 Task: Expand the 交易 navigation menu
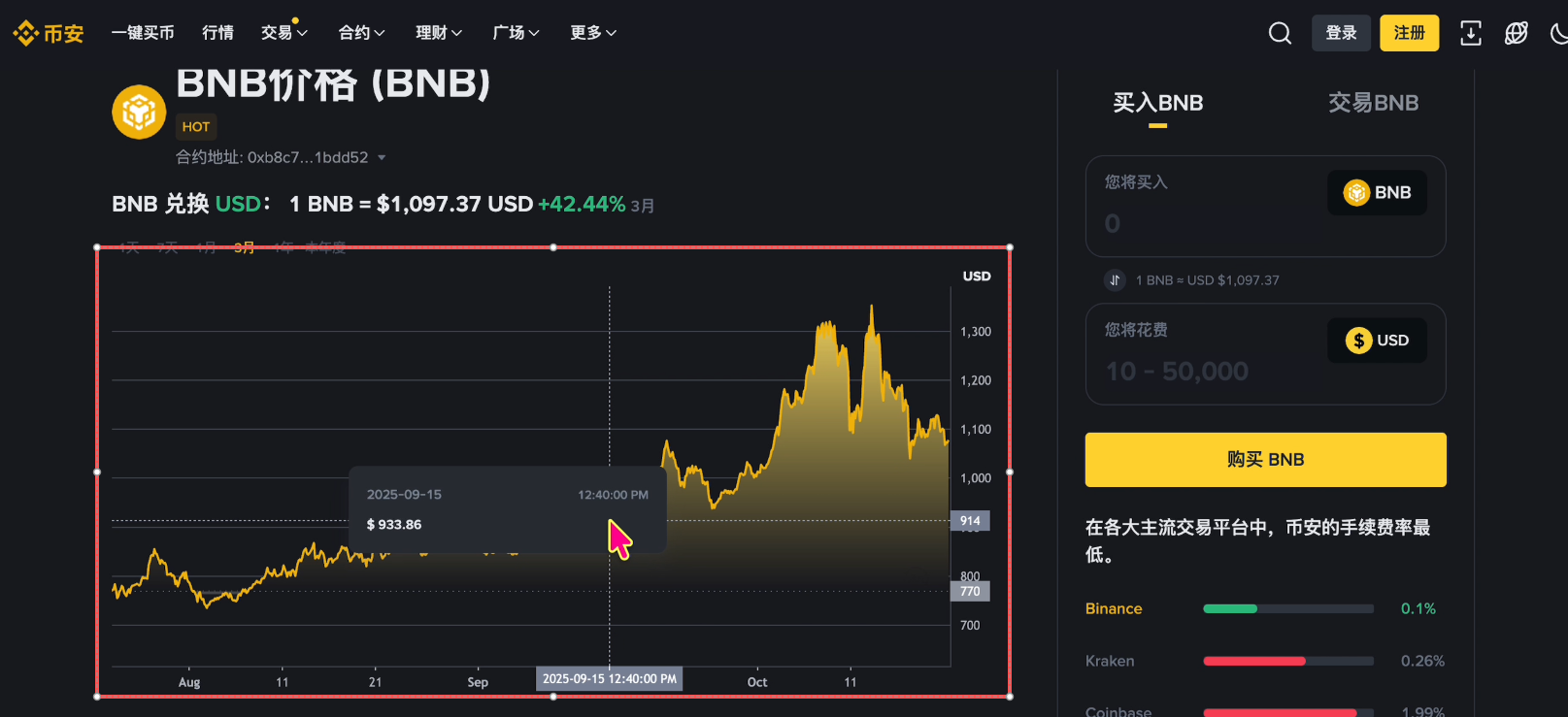pyautogui.click(x=284, y=33)
